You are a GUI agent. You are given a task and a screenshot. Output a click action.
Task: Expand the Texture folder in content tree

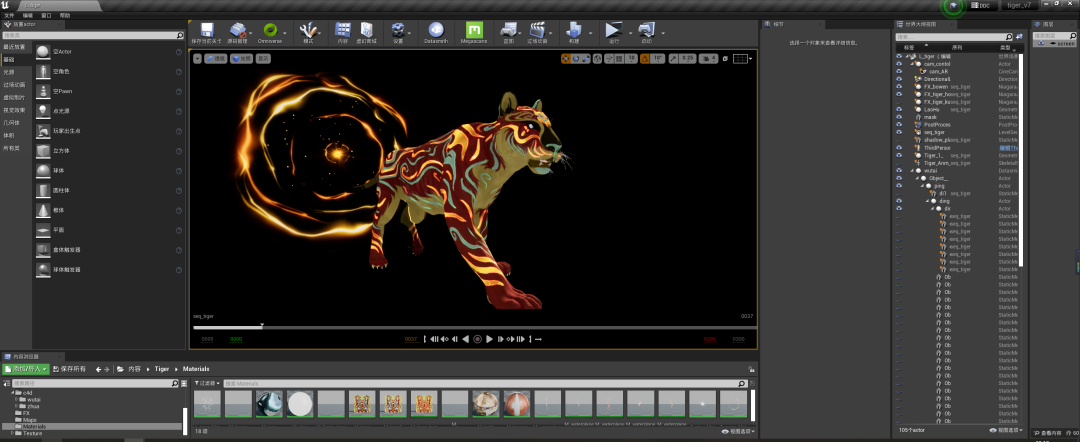(10, 433)
